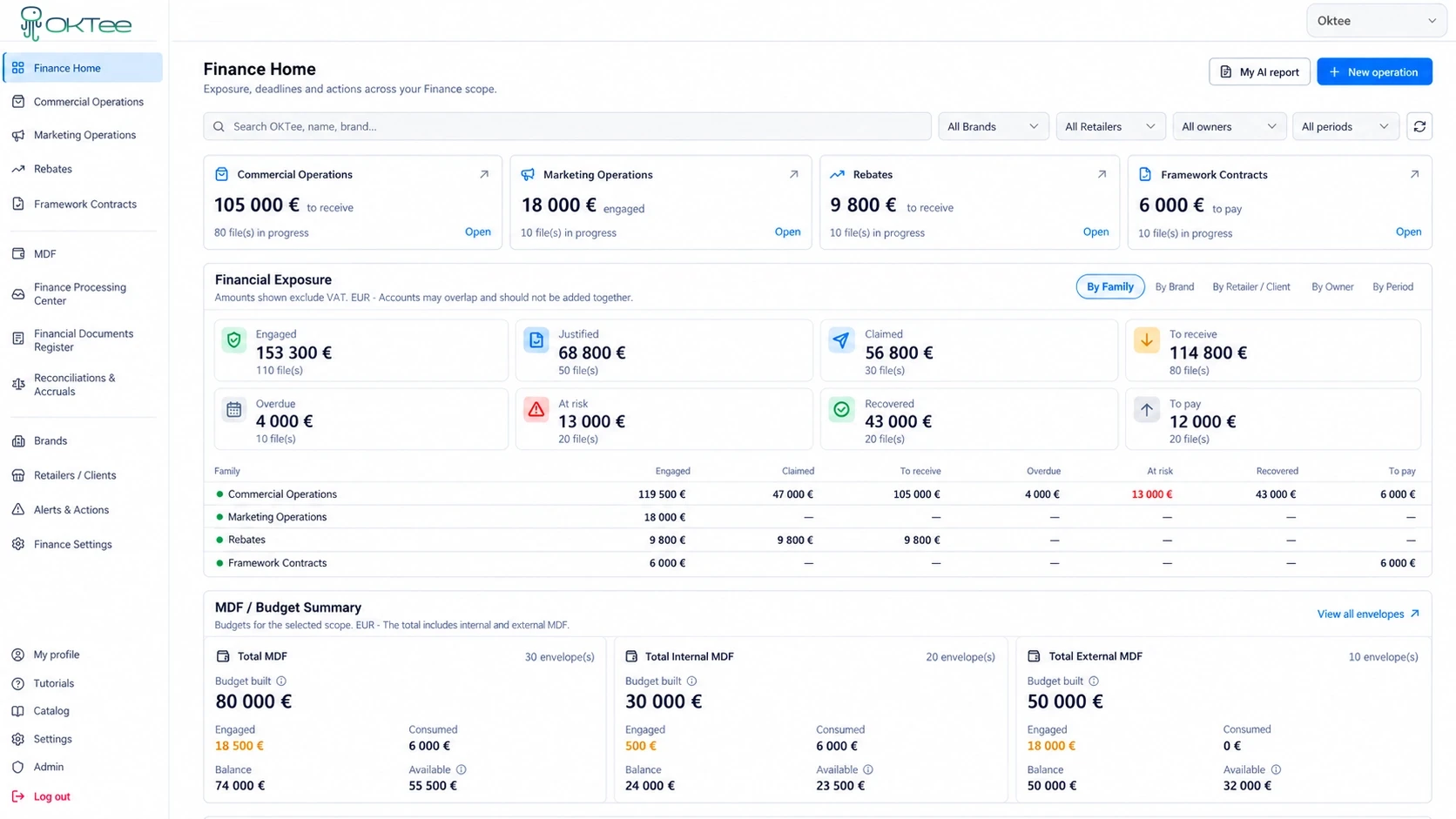This screenshot has width=1456, height=819.
Task: Click Open link on Marketing Operations card
Action: pos(787,232)
